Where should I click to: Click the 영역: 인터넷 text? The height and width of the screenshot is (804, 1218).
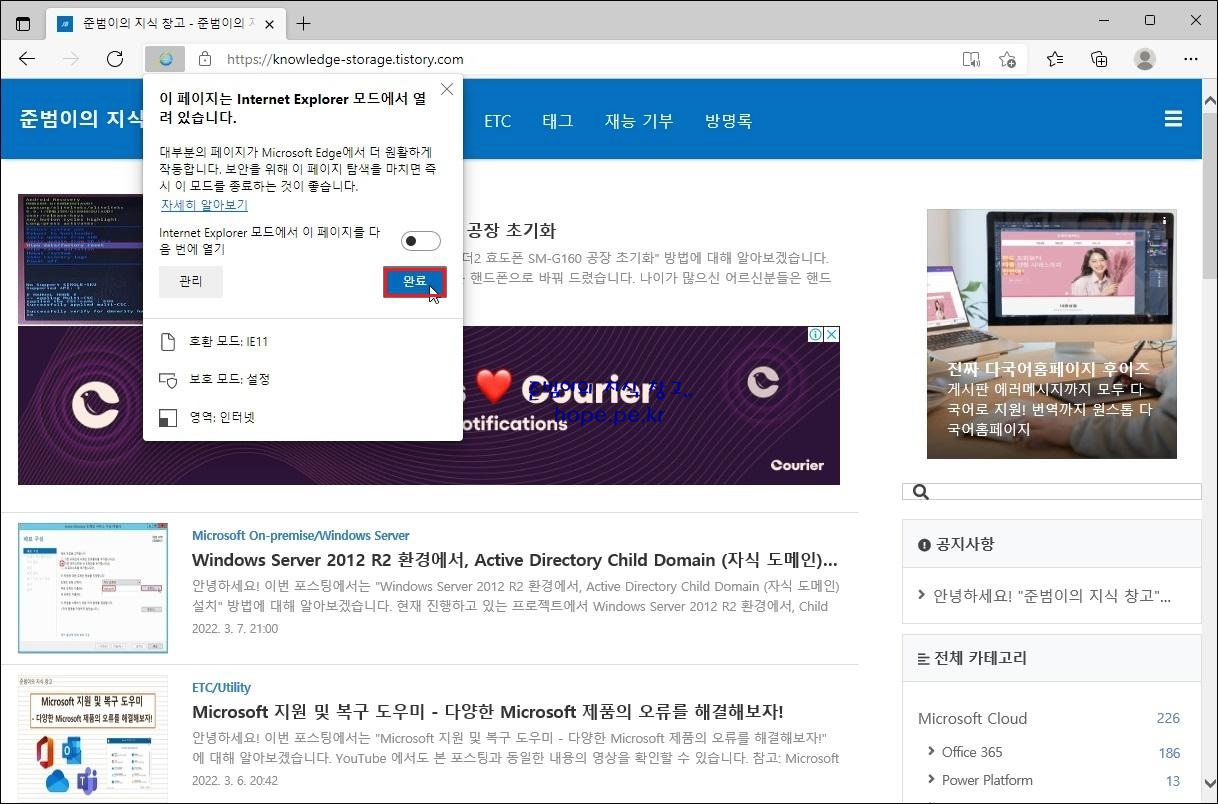click(222, 417)
